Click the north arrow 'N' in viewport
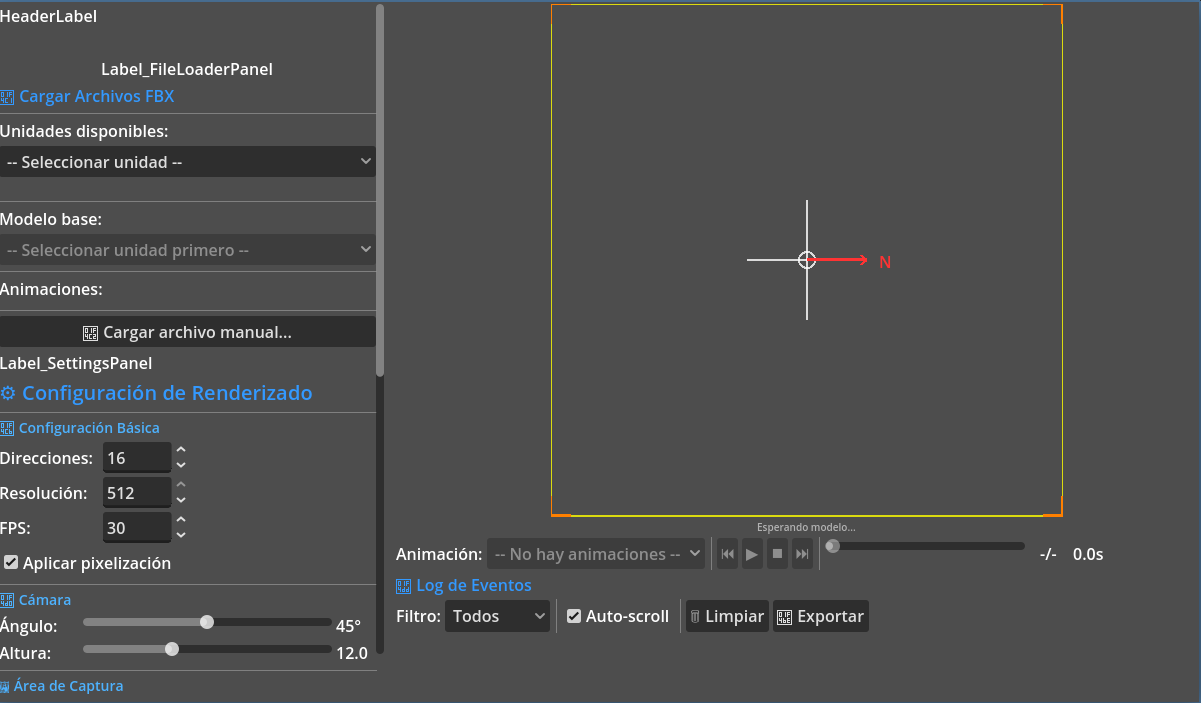 pyautogui.click(x=885, y=262)
